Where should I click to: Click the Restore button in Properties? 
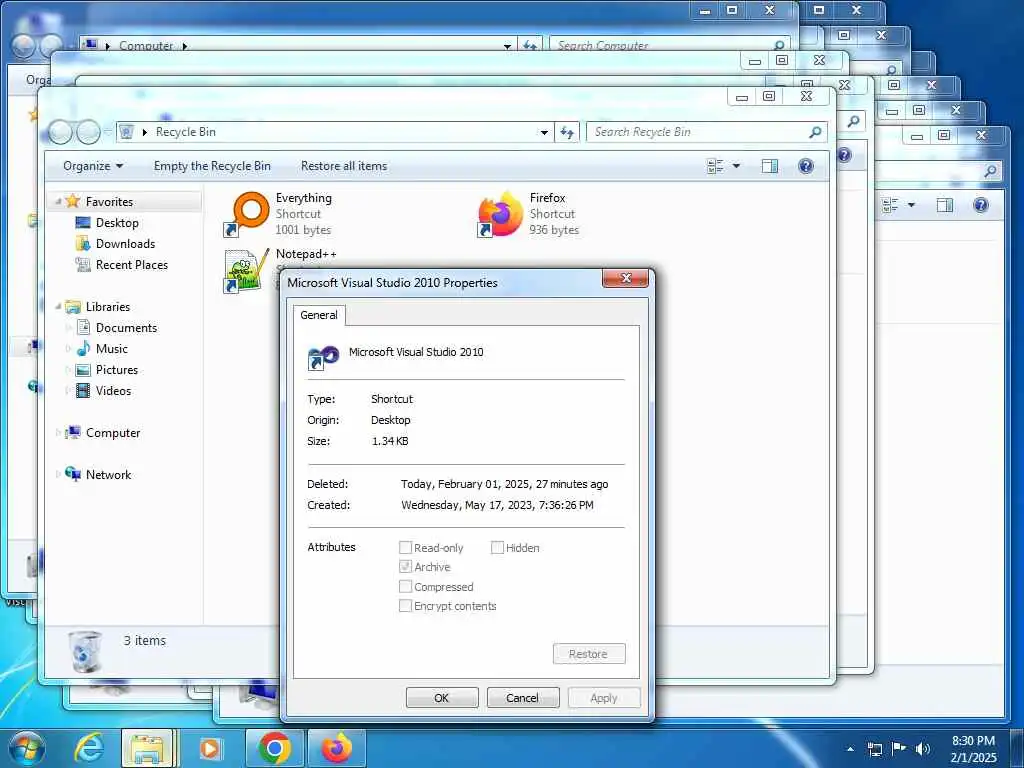(588, 654)
